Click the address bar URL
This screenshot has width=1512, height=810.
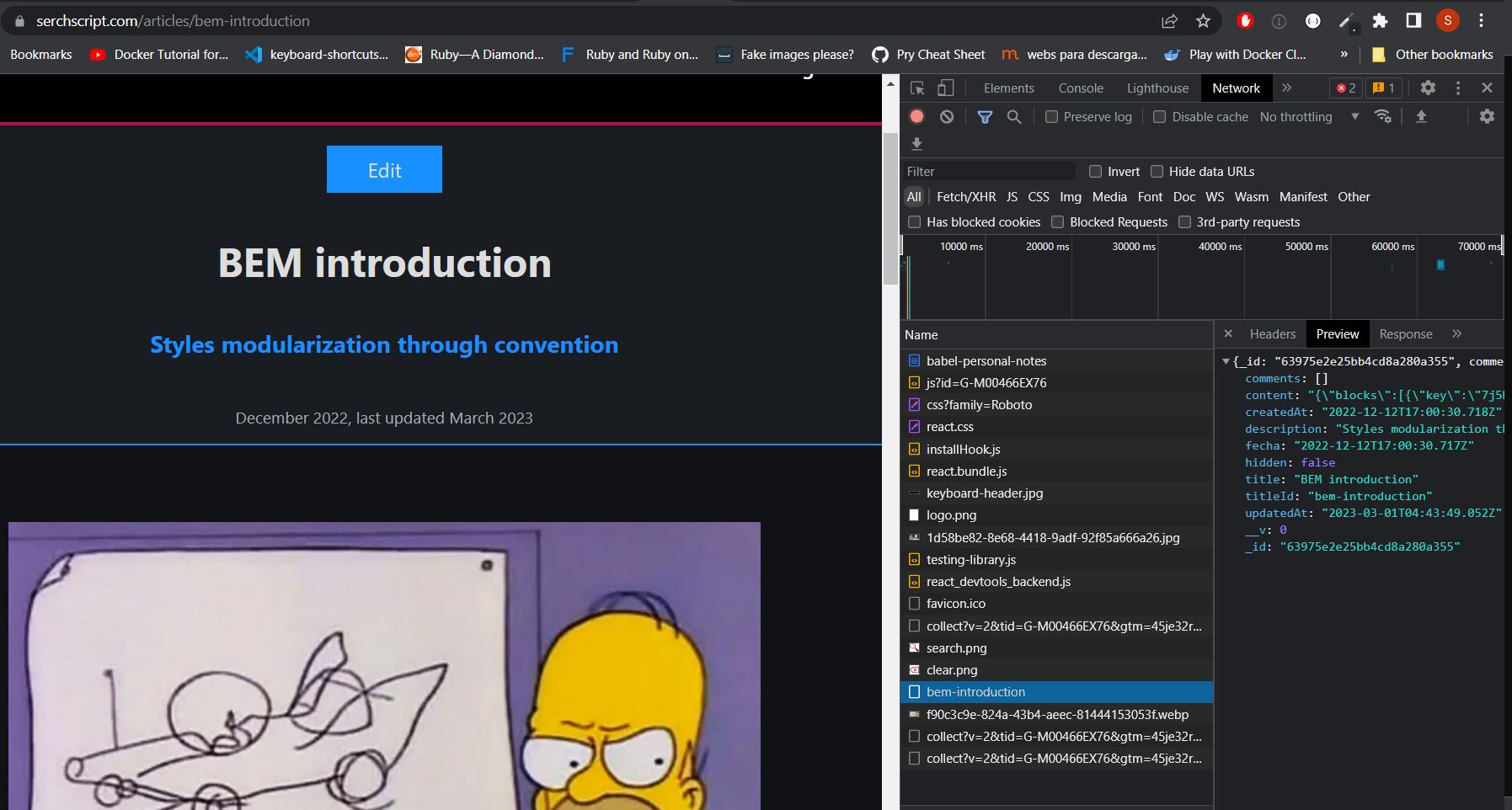click(x=173, y=21)
